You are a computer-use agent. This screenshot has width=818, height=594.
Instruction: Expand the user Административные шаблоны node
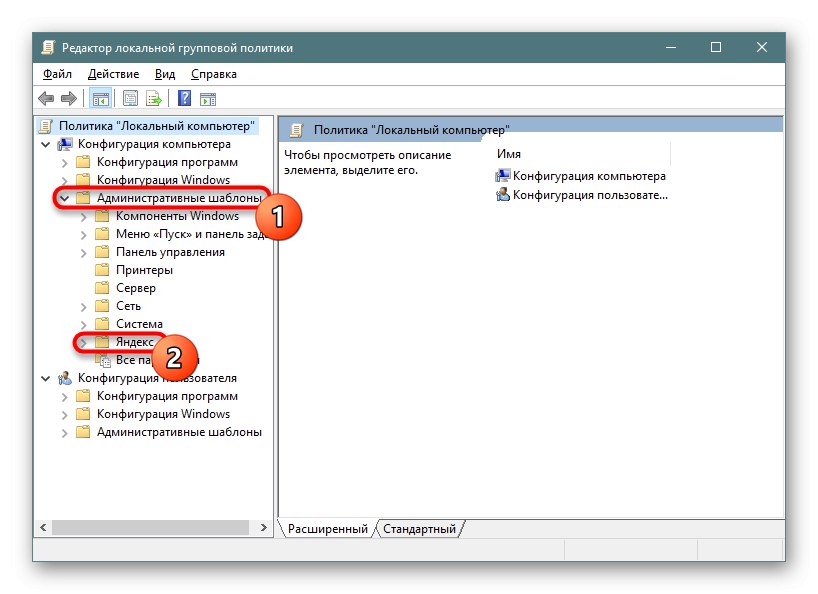click(65, 433)
